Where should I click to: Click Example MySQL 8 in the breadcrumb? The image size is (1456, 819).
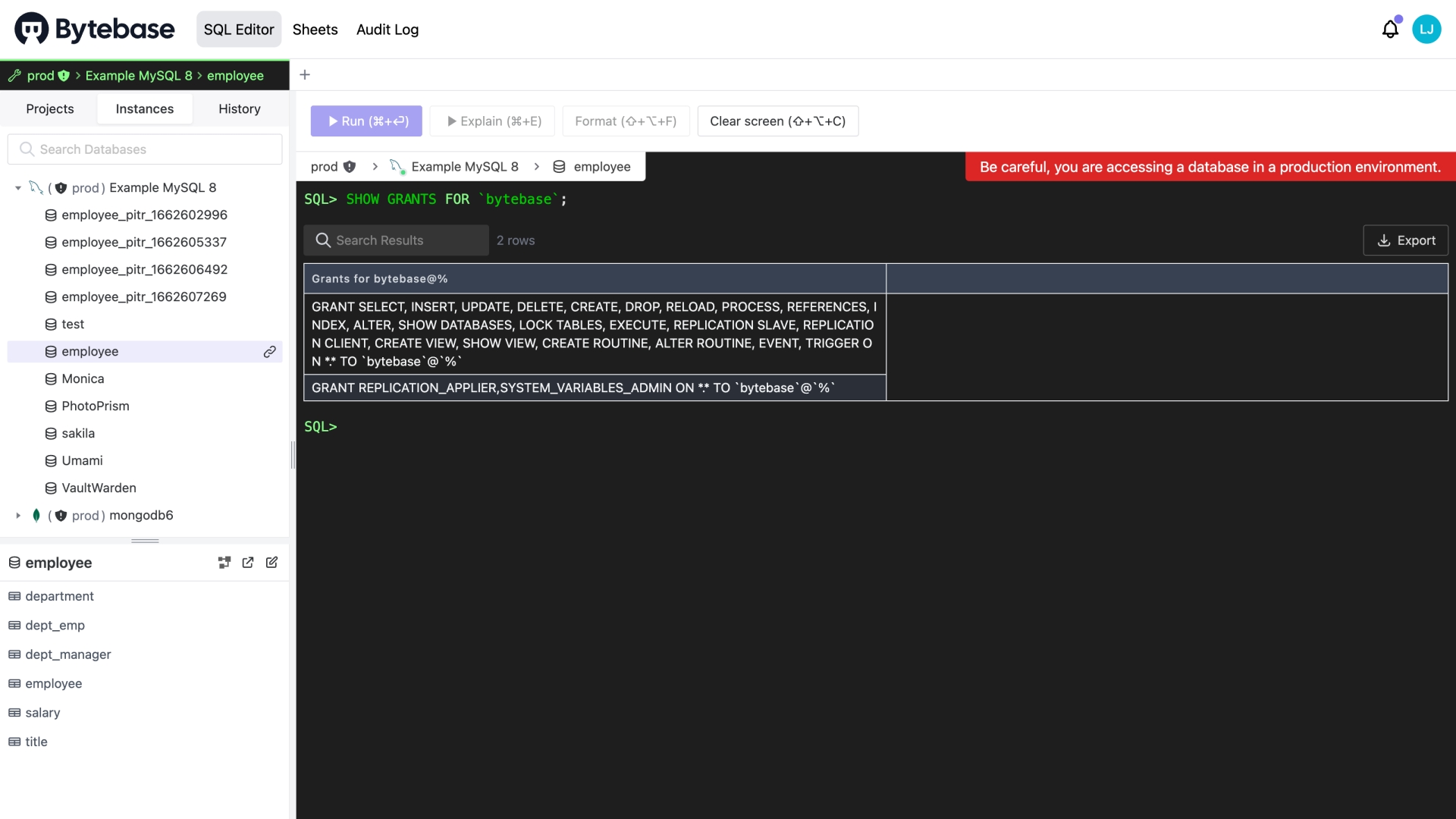pos(465,167)
